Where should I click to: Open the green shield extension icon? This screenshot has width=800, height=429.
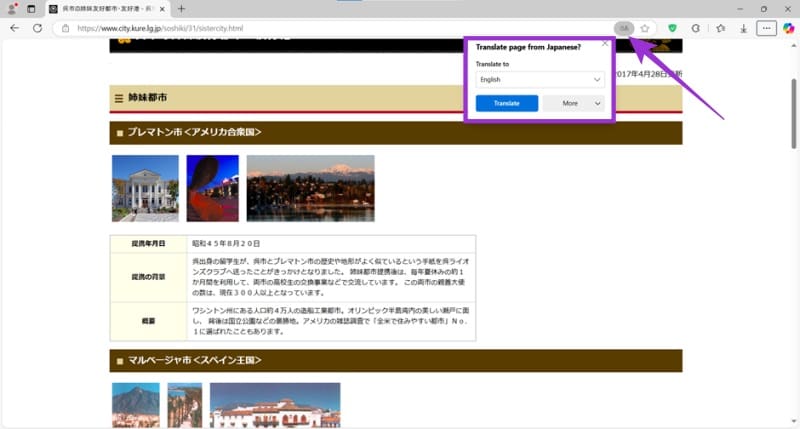point(673,28)
